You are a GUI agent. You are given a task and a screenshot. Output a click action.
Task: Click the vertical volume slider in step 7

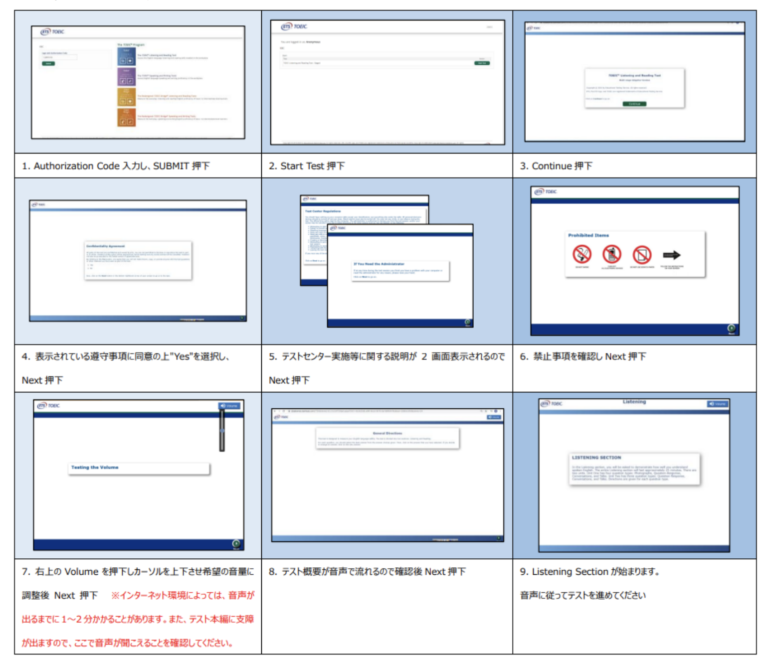tap(220, 430)
